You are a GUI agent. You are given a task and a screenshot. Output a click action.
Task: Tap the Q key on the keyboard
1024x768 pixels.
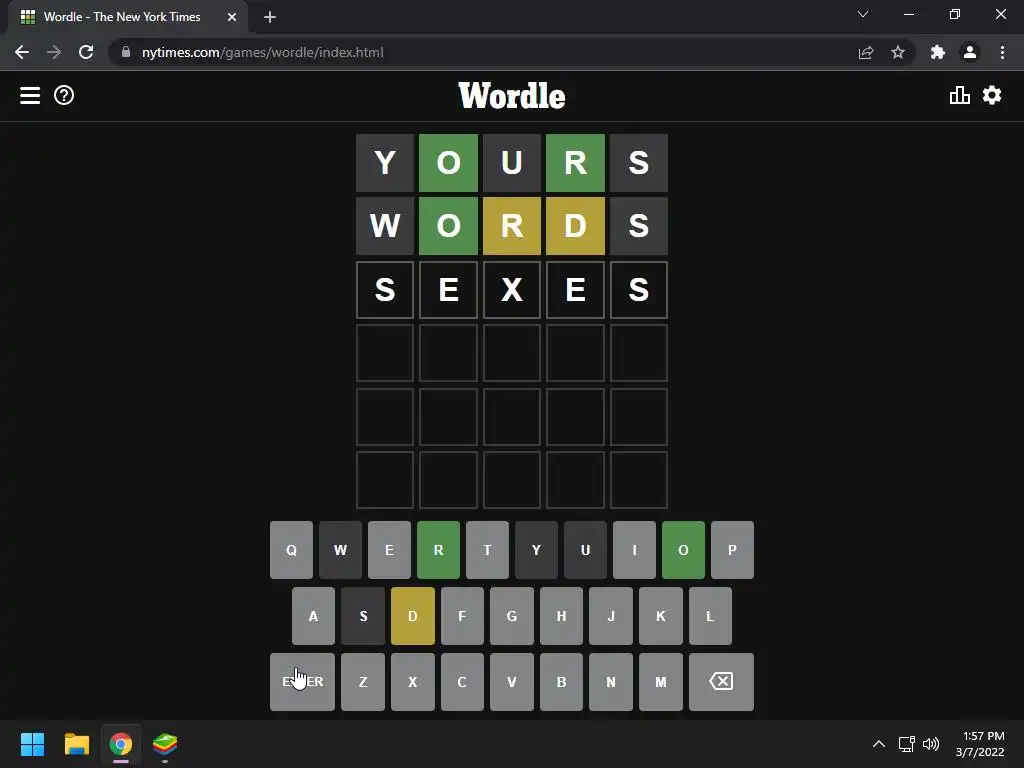click(x=291, y=550)
